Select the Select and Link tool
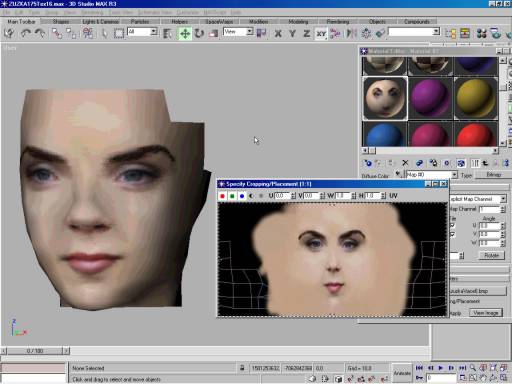 (x=57, y=33)
